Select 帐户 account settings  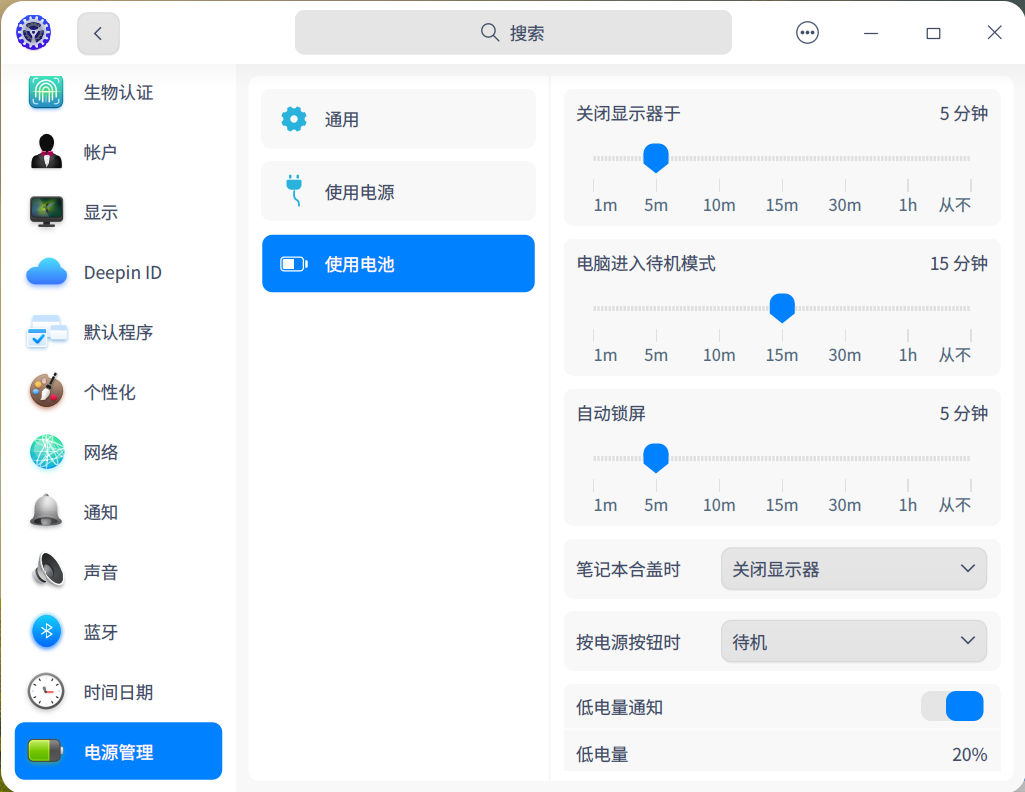tap(45, 152)
